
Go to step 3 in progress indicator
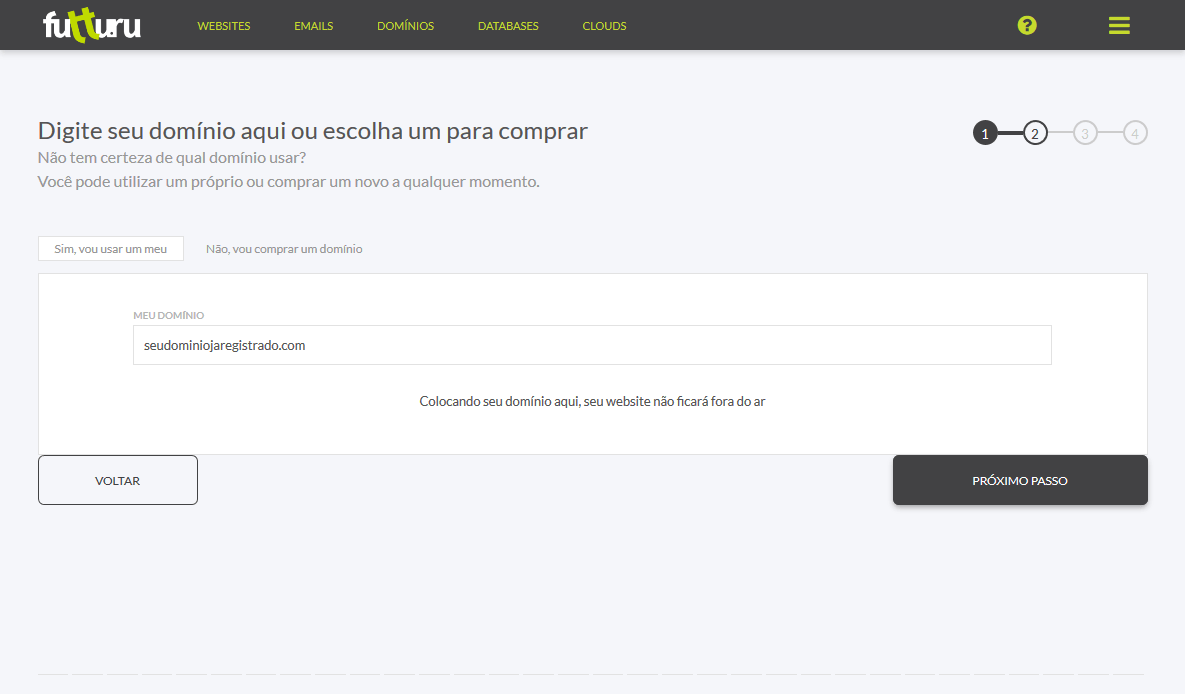coord(1084,133)
